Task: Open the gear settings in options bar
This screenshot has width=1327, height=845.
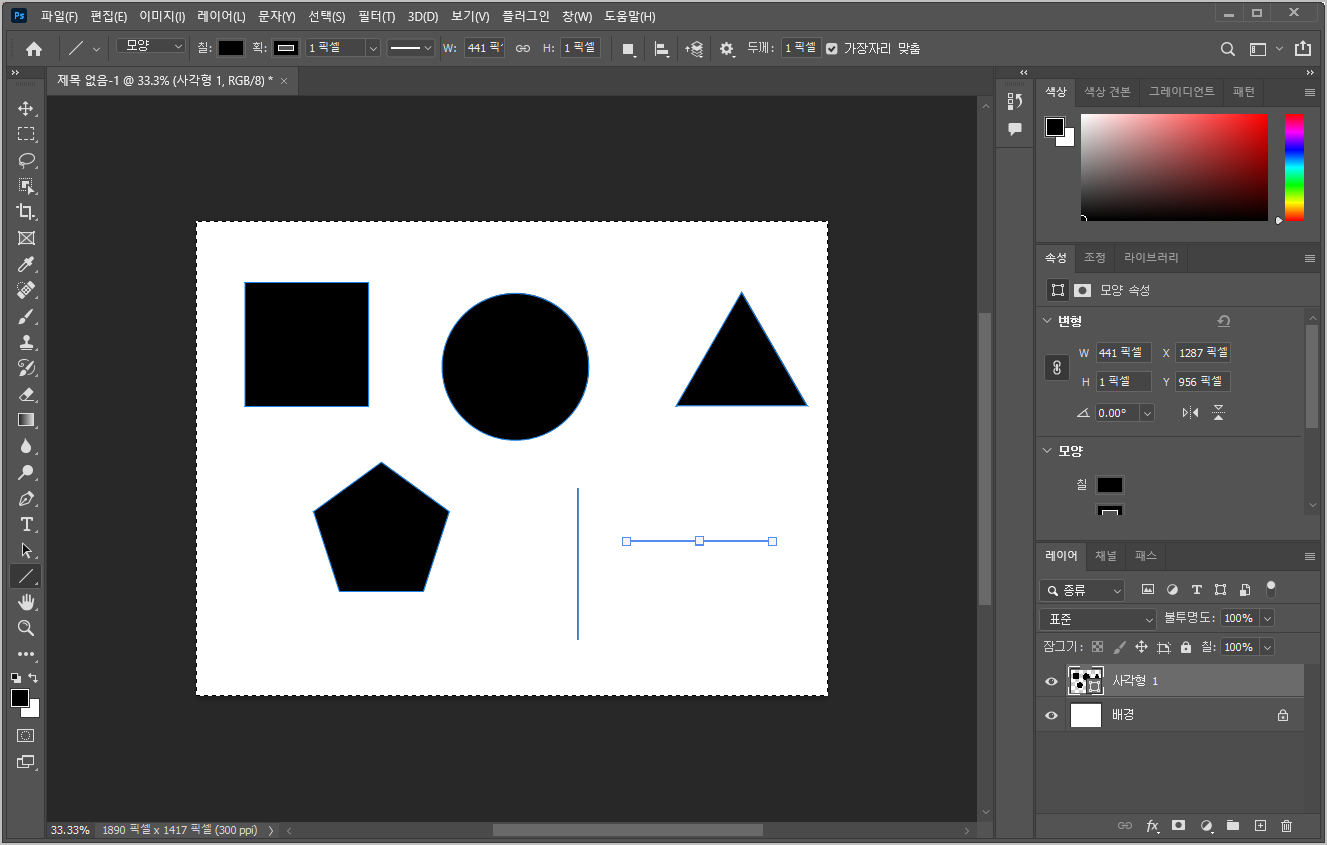Action: pos(727,48)
